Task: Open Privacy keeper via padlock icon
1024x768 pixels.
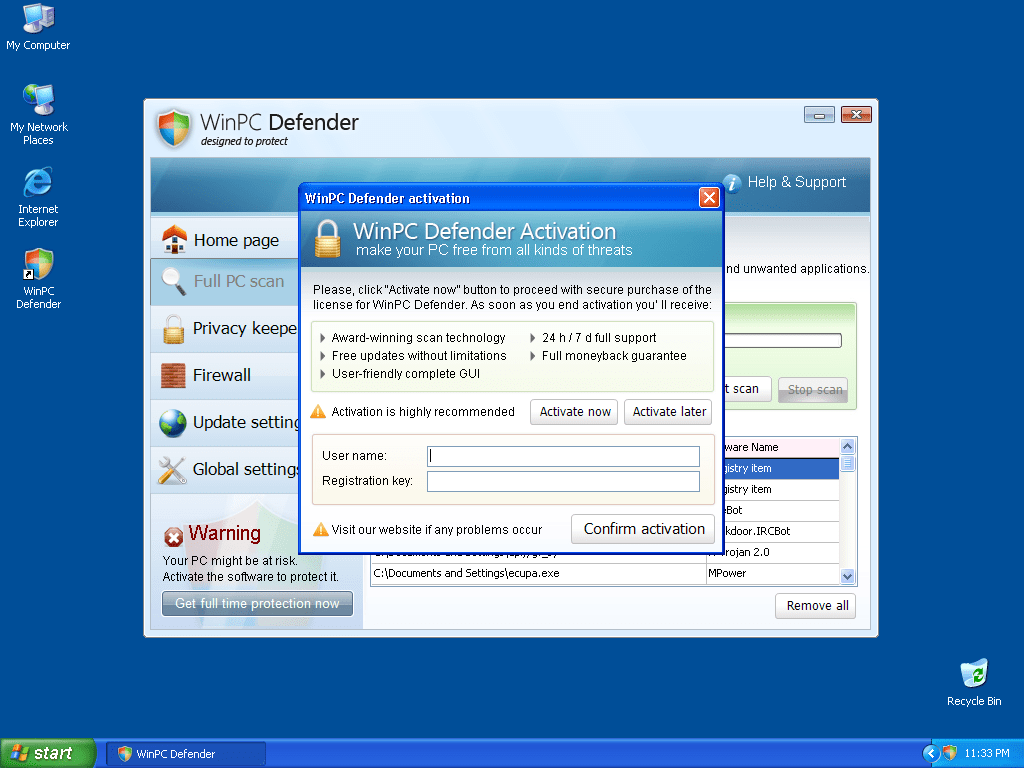Action: coord(174,328)
